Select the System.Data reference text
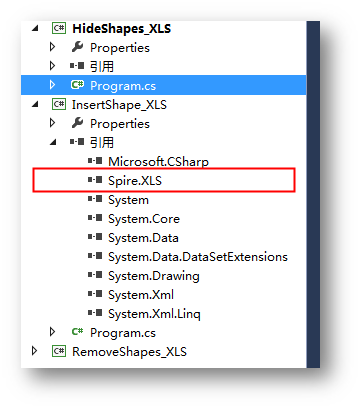 pos(143,238)
